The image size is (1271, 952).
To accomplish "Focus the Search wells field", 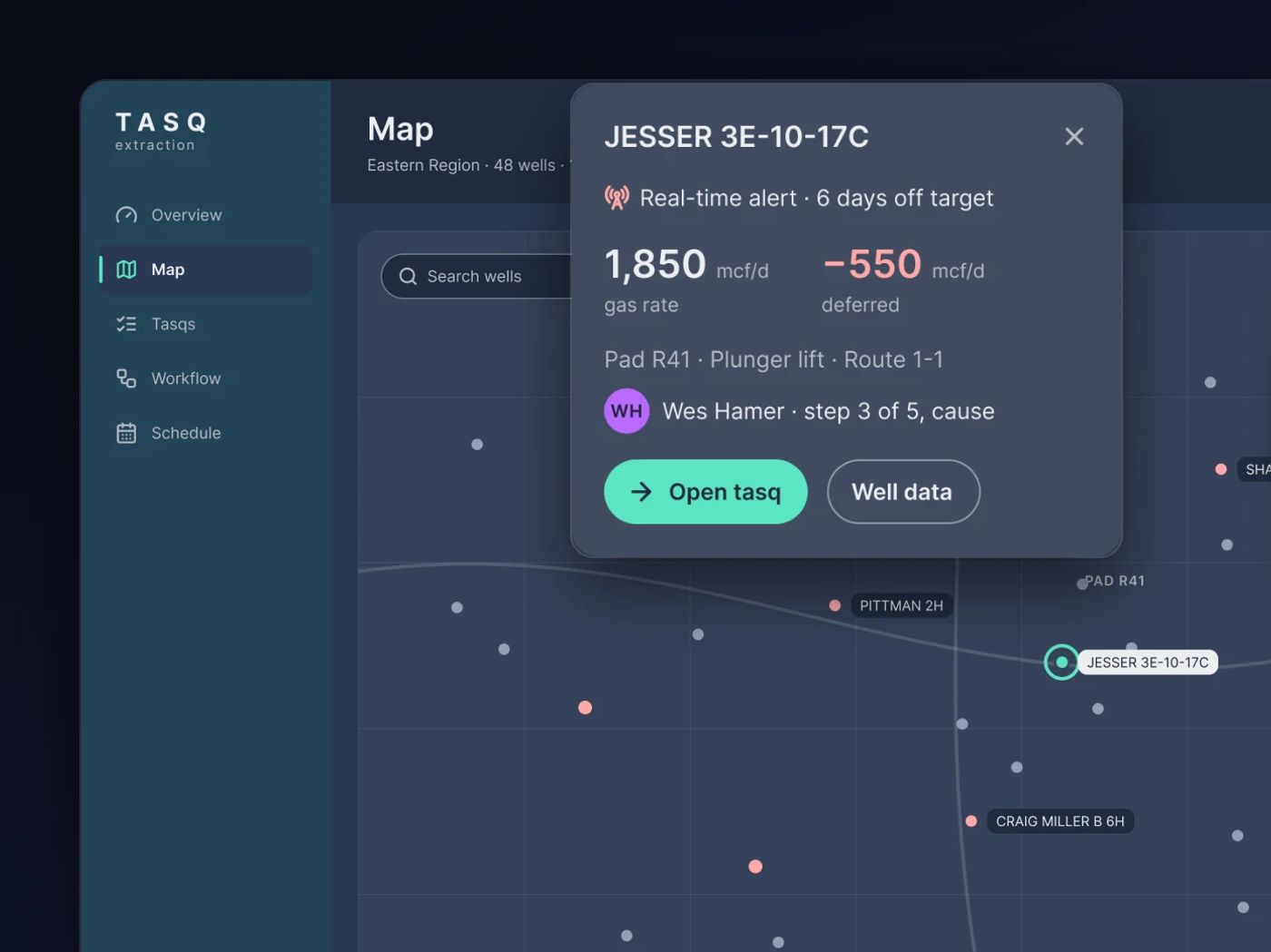I will point(478,276).
